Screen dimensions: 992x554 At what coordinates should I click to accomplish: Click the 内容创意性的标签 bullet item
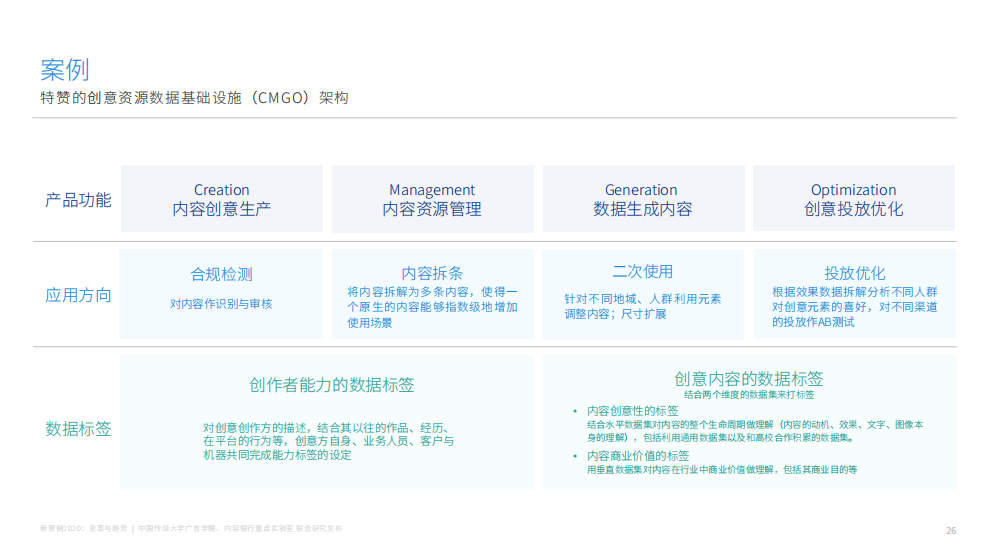[x=632, y=410]
